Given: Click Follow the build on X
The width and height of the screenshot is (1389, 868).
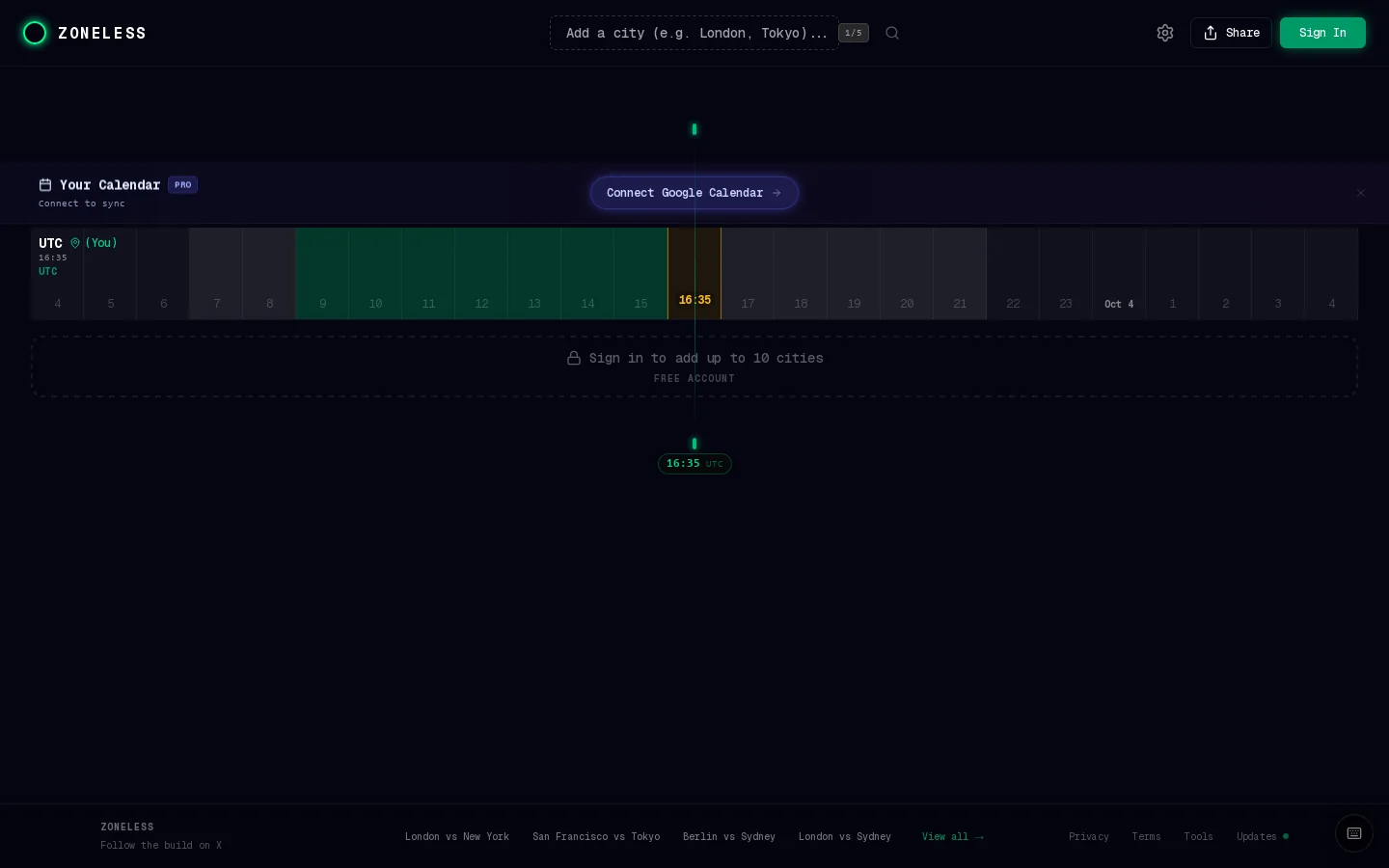Looking at the screenshot, I should coord(161,846).
